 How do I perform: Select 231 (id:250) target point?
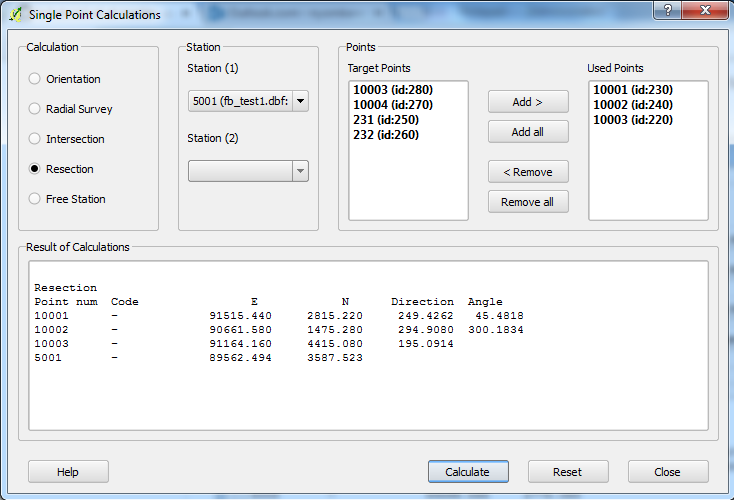click(x=385, y=120)
